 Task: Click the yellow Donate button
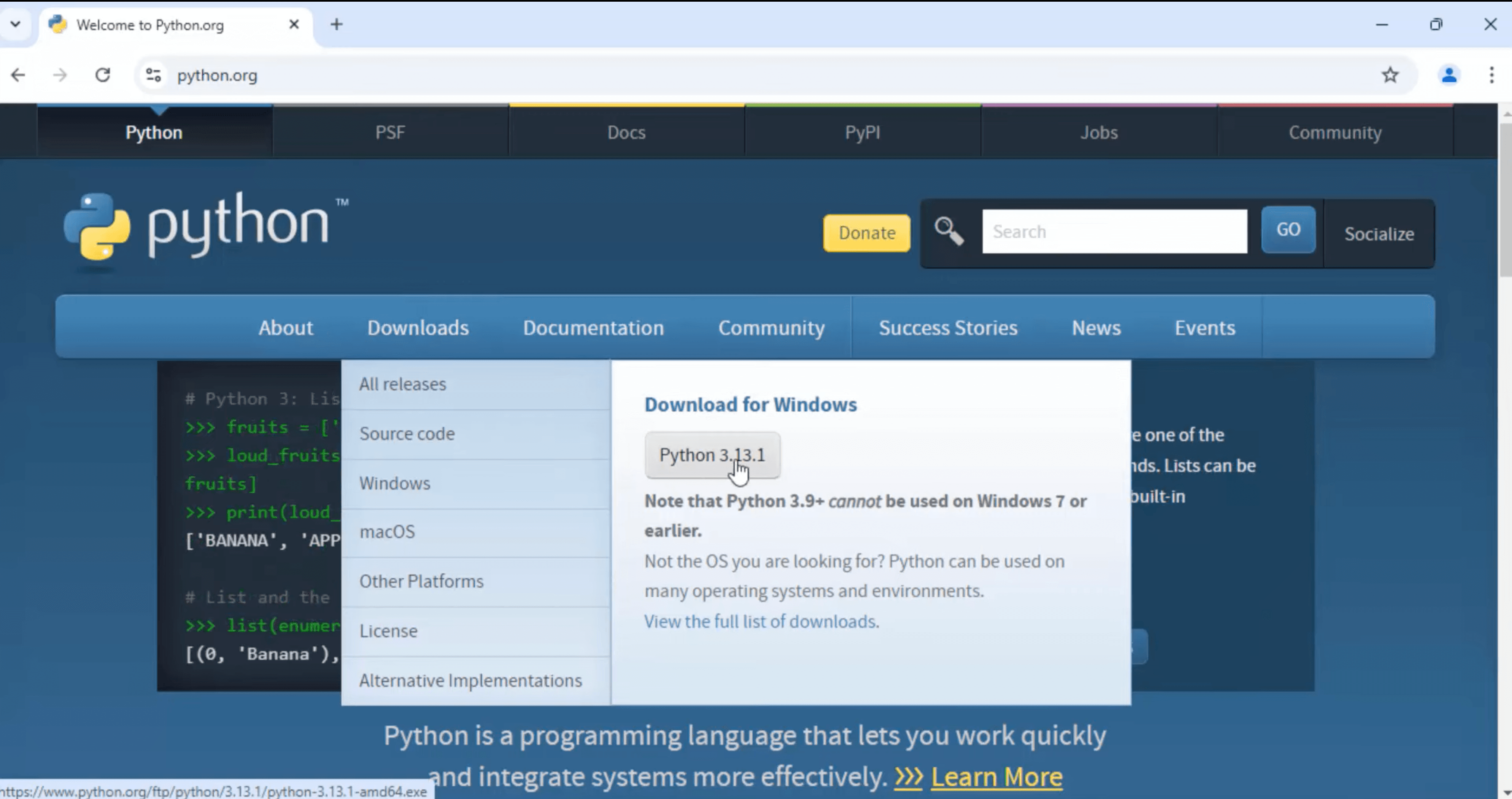pyautogui.click(x=867, y=233)
